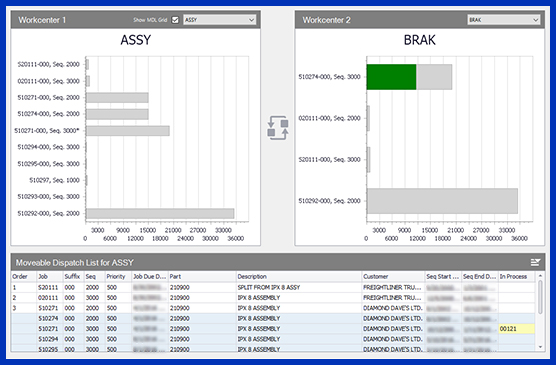Sort by the Priority column header
Screen dimensions: 556x365
point(118,276)
